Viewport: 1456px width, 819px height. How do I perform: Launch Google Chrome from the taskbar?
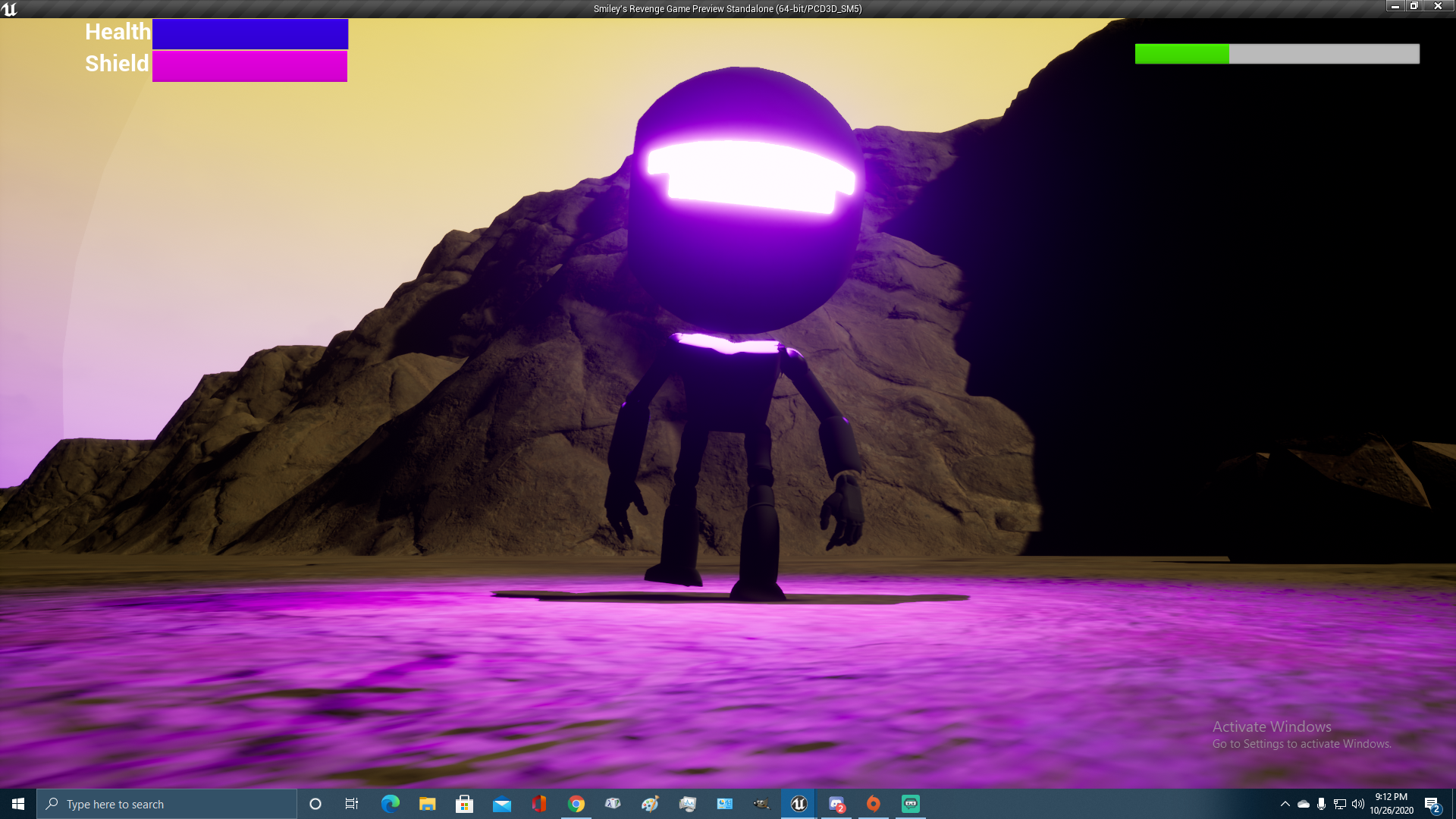coord(577,804)
